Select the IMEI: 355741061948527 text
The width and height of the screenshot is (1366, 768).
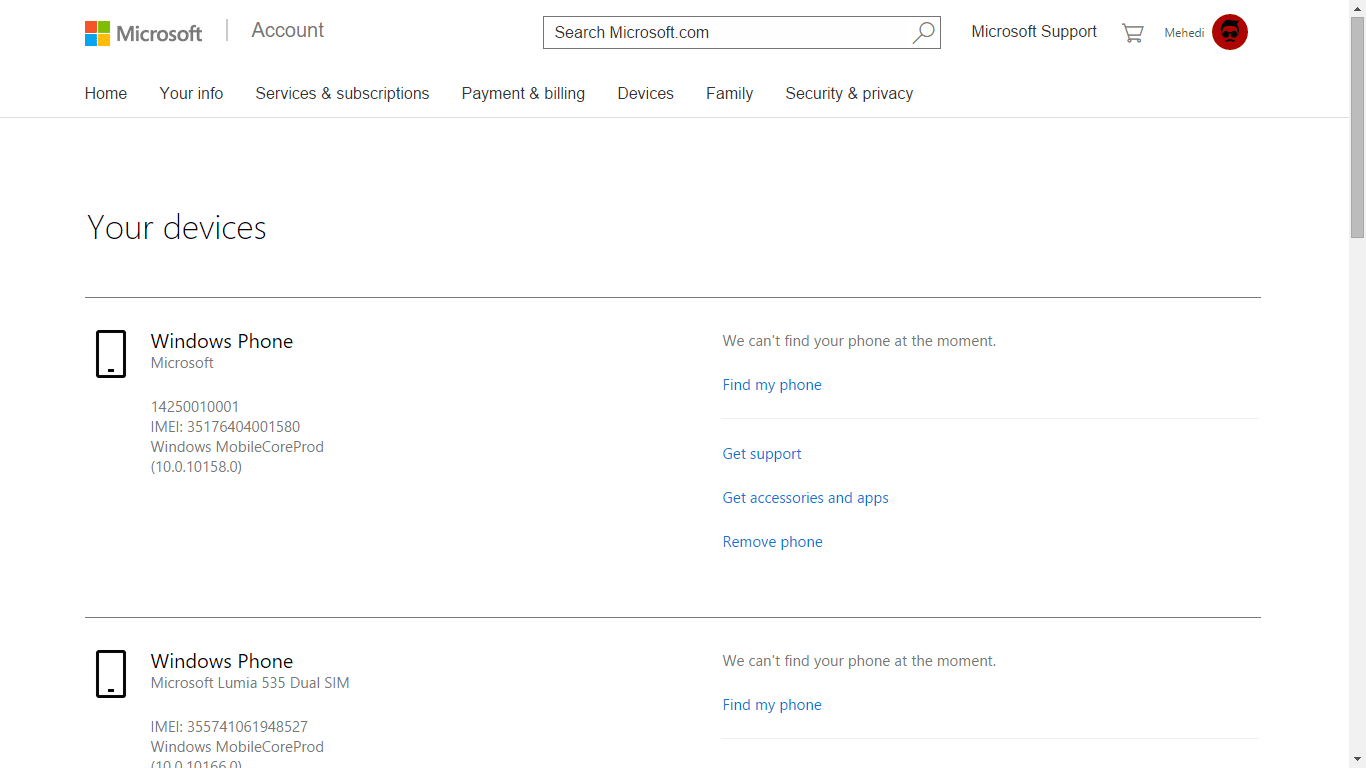[x=229, y=727]
